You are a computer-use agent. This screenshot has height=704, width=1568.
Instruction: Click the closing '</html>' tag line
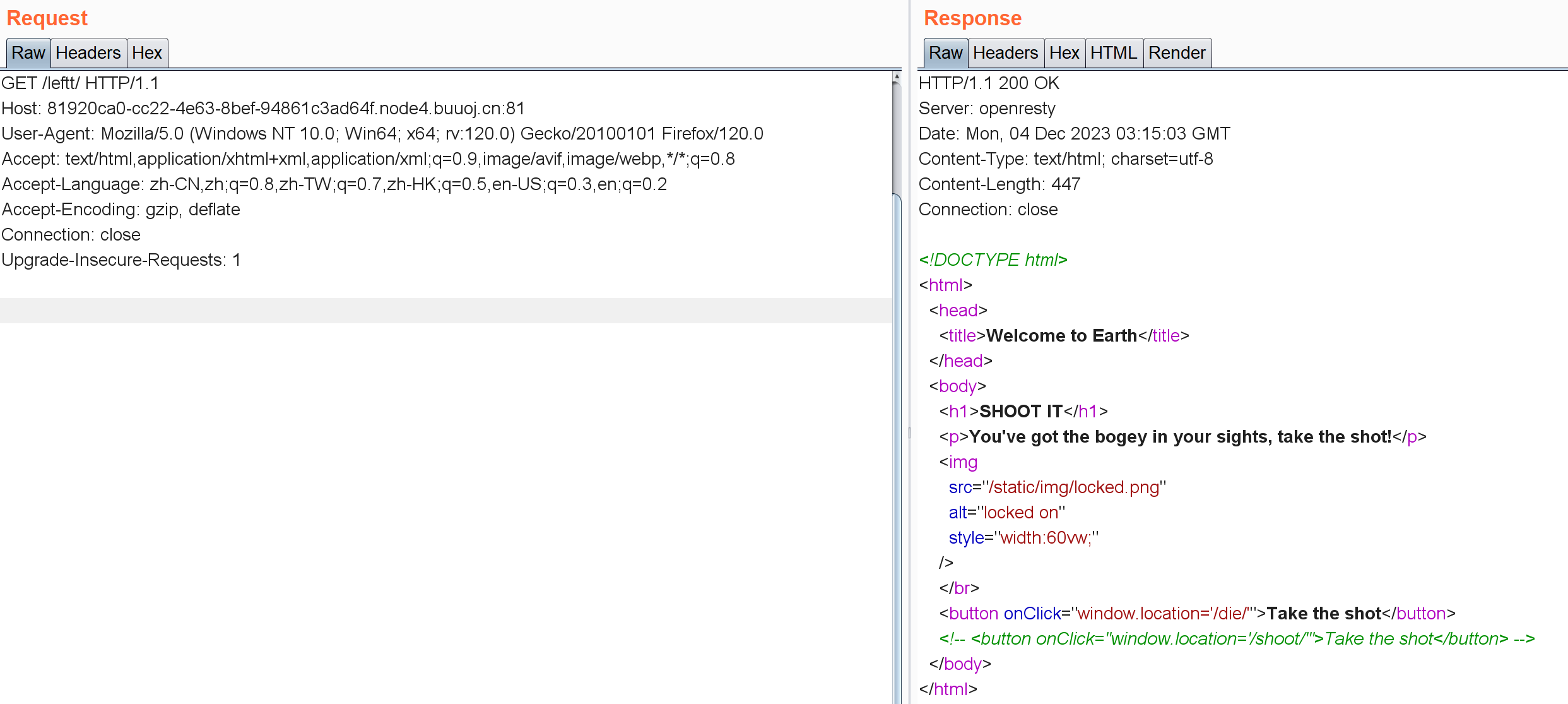tap(948, 689)
